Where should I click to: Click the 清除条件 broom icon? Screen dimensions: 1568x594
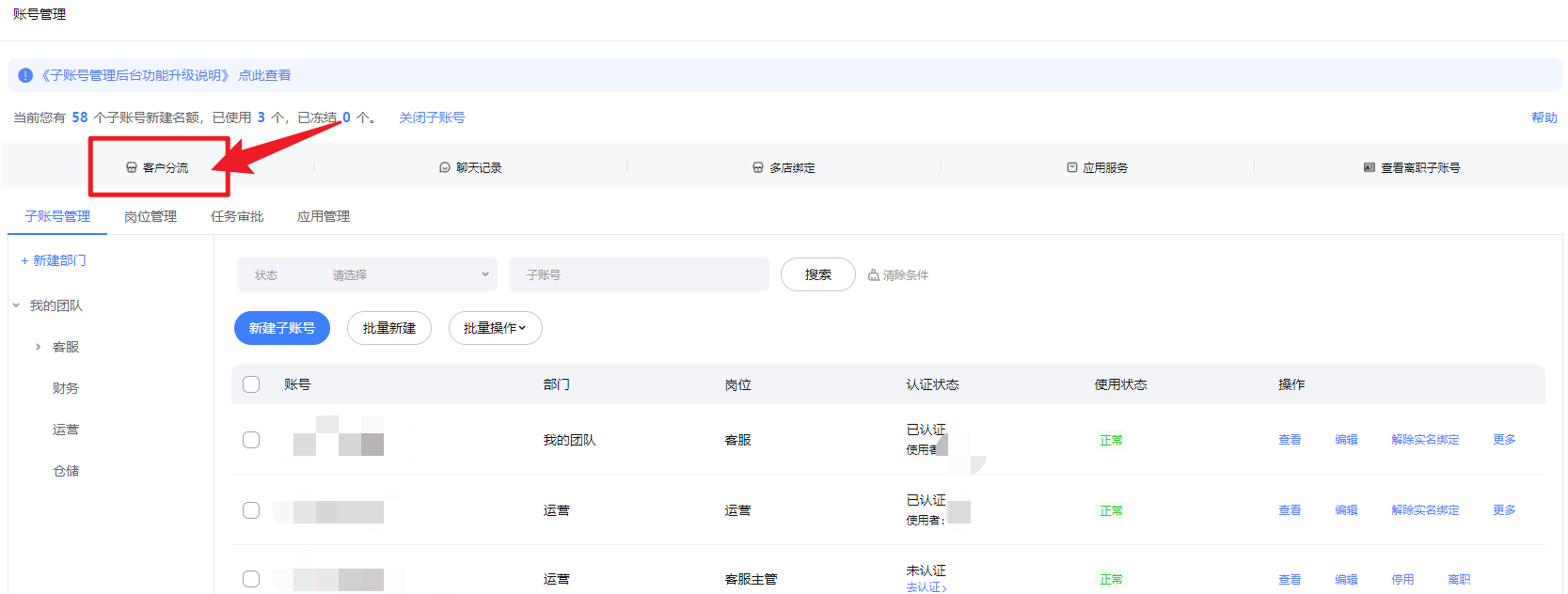tap(873, 274)
